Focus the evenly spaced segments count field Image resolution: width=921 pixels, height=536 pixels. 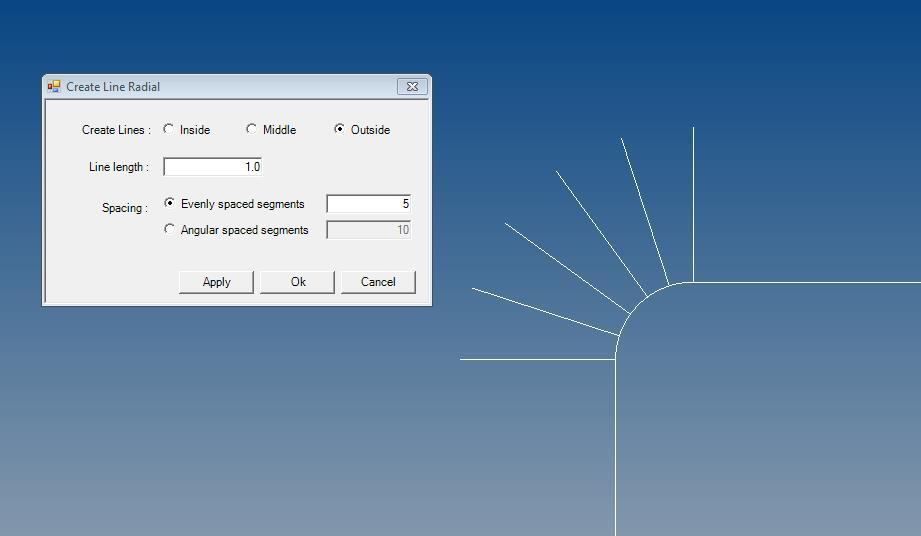pyautogui.click(x=369, y=204)
